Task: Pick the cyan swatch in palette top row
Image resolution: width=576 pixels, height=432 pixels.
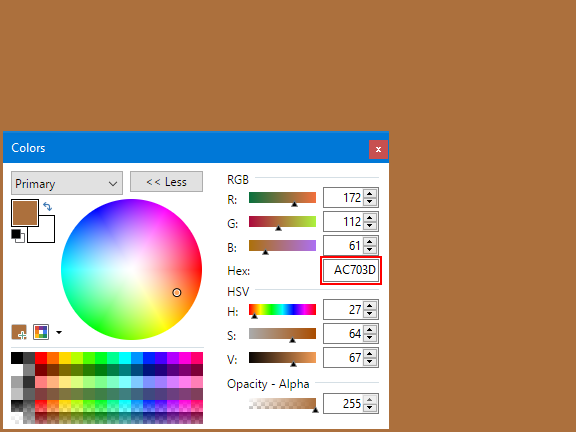Action: (x=125, y=358)
